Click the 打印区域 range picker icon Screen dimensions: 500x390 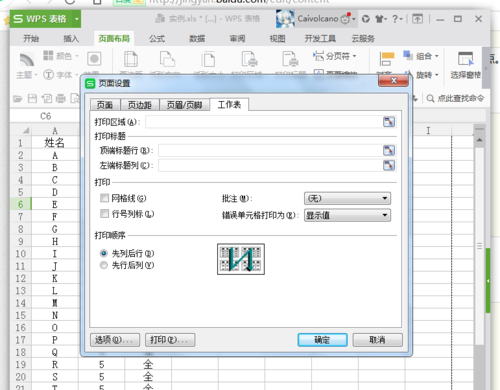[x=389, y=122]
